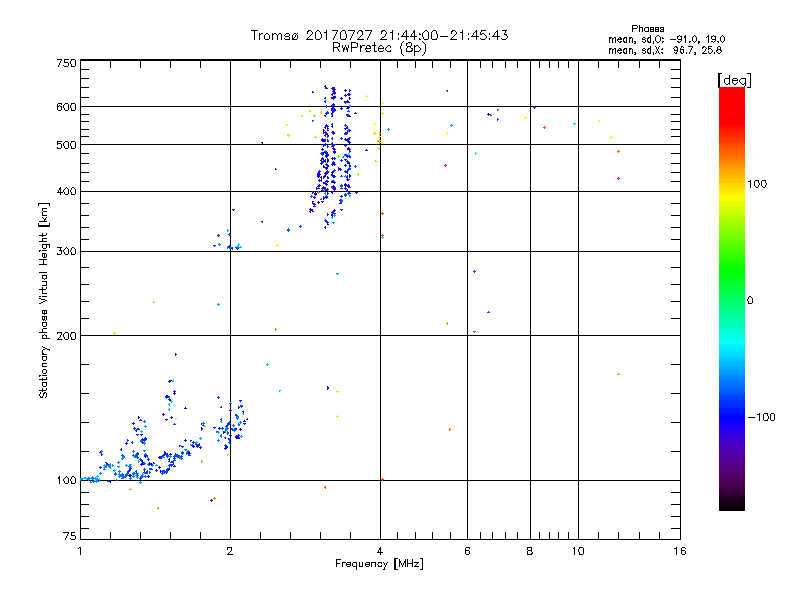Click the plot title 'Tromsø 20170727 21:44:00-21:45:43'

379,35
